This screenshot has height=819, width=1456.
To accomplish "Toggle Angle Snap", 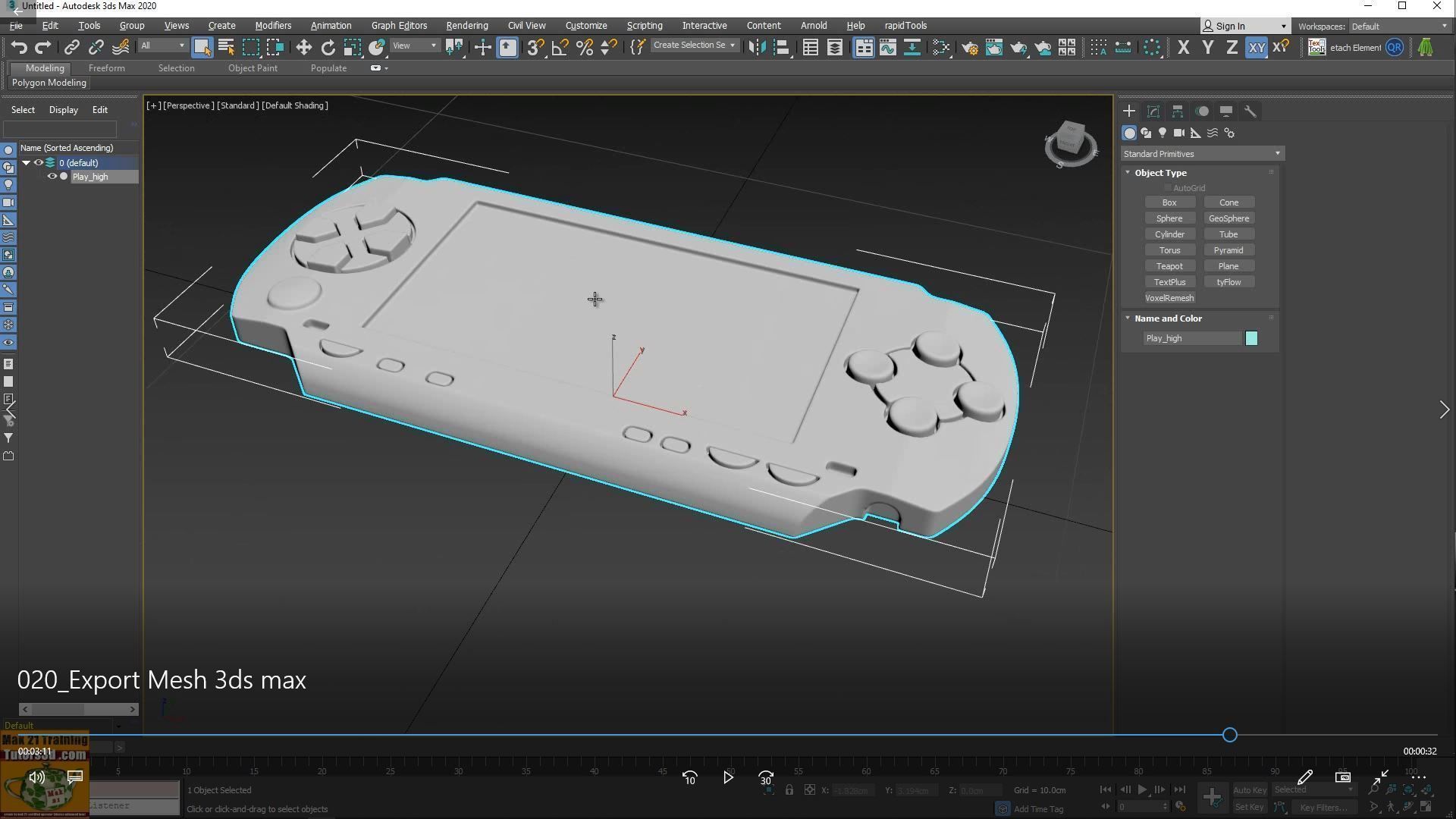I will (x=560, y=48).
